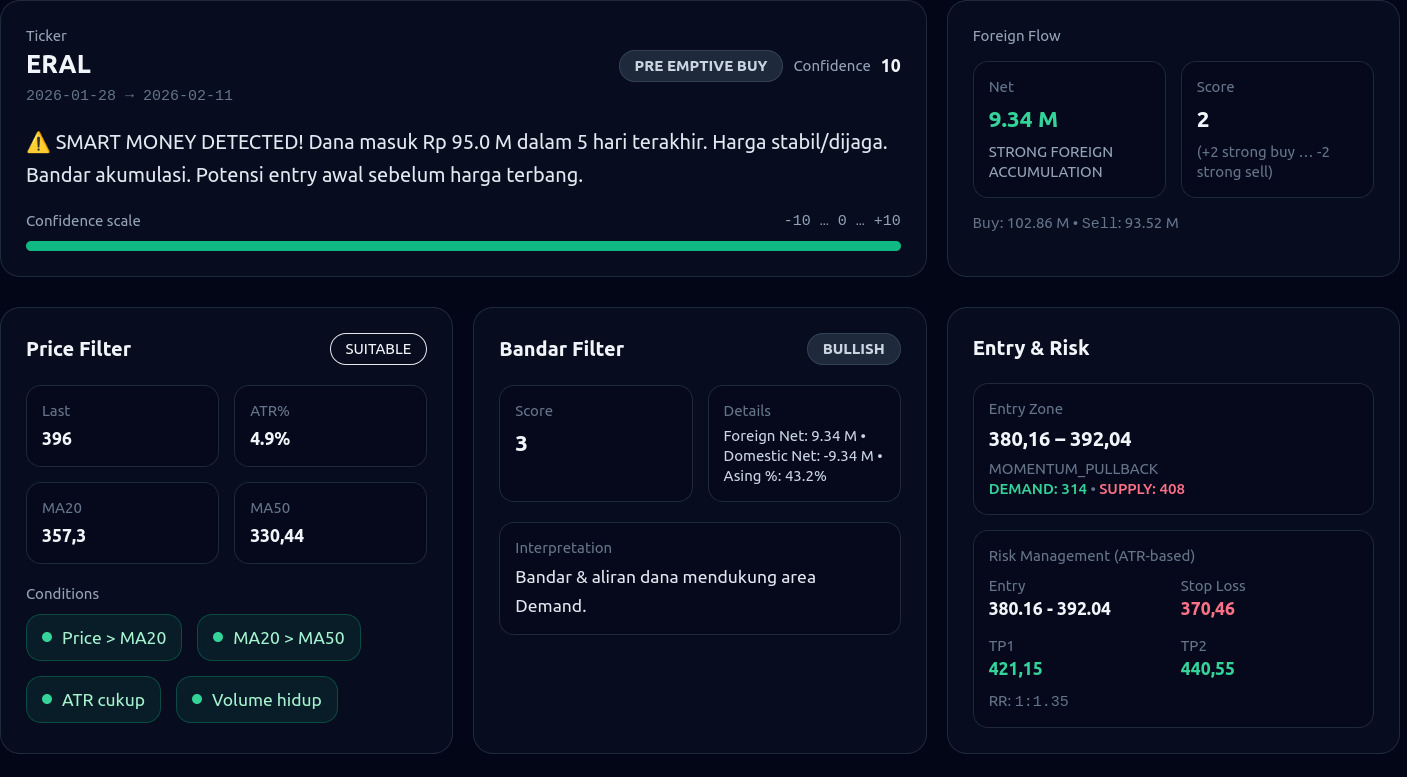Click the green dot in ATR cukup chip

(47, 699)
